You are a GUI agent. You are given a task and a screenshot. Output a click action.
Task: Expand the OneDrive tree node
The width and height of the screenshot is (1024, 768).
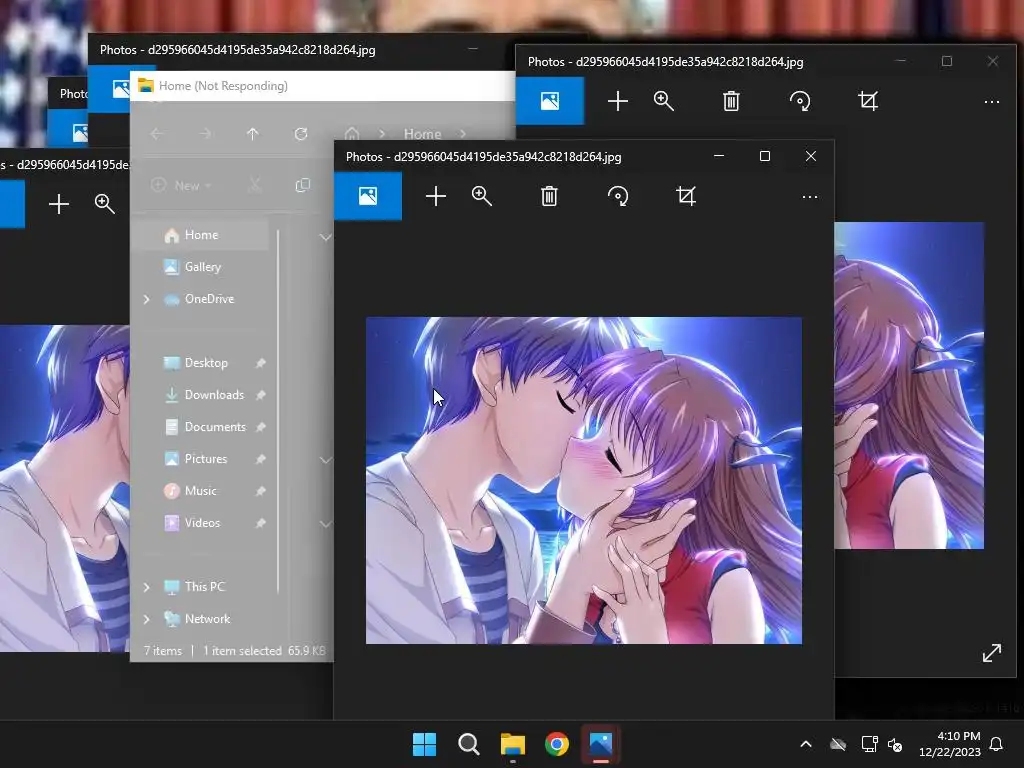click(147, 299)
